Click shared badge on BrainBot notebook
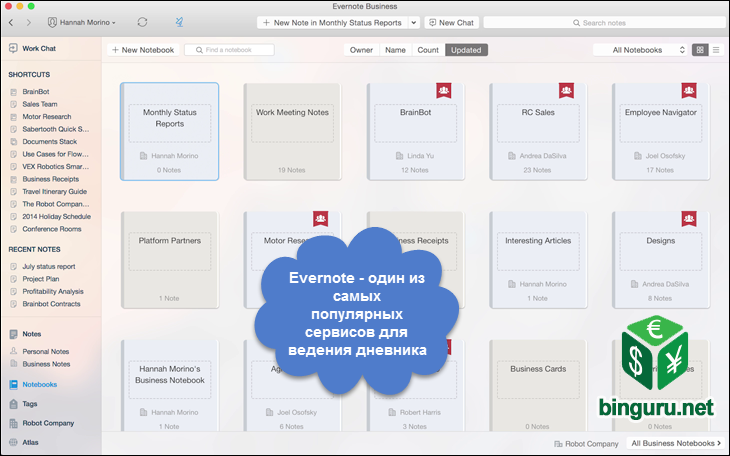The width and height of the screenshot is (730, 456). (x=444, y=90)
